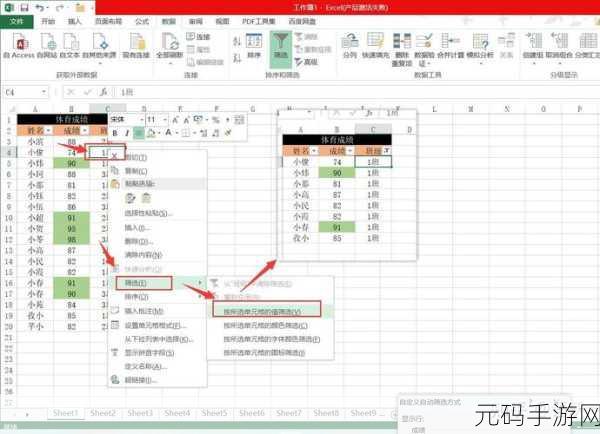Click row header 10
This screenshot has height=434, width=600.
[x=8, y=218]
